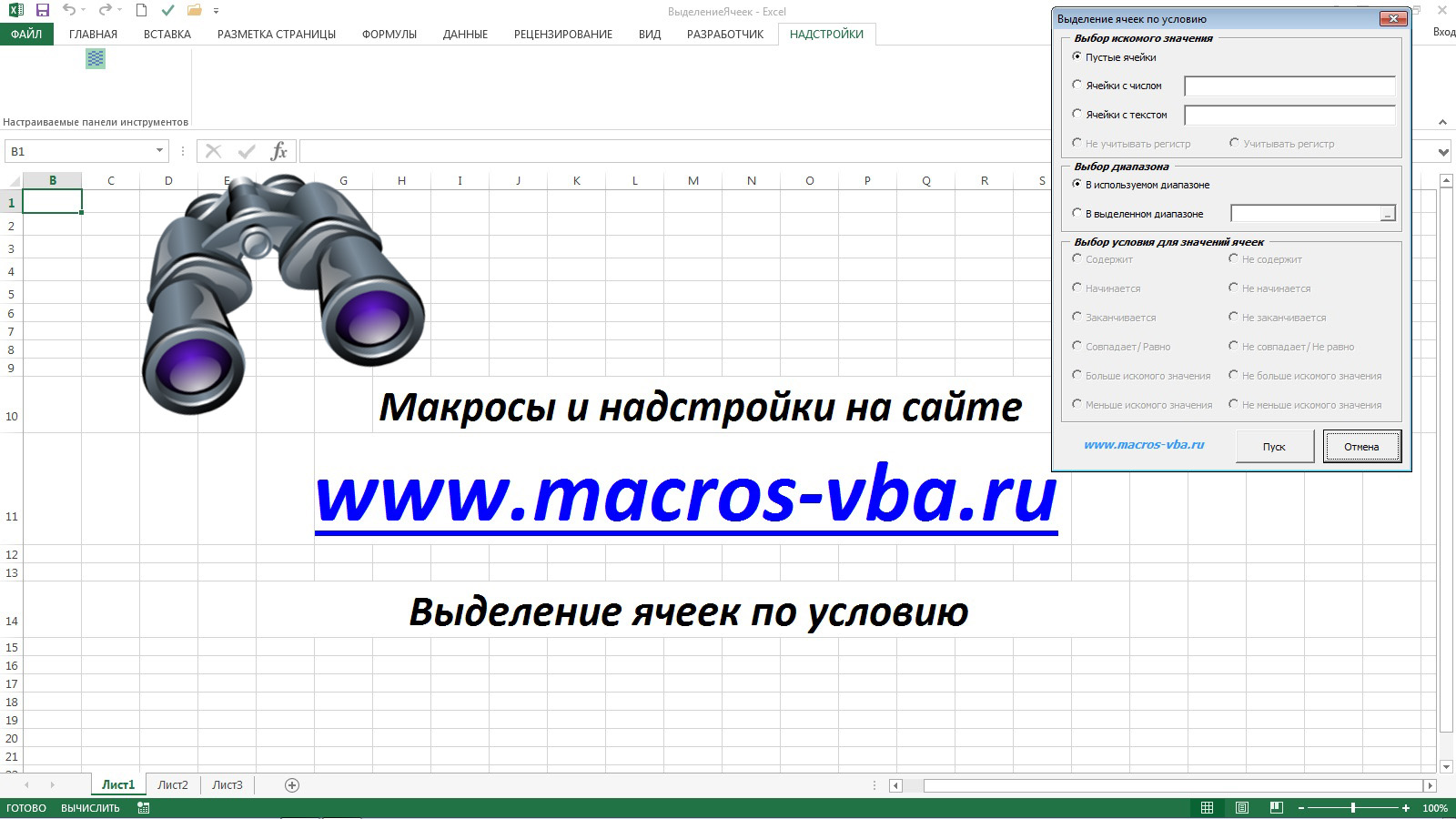Screen dimensions: 1456x819
Task: Click the range picker button next to diapason field
Action: click(1386, 213)
